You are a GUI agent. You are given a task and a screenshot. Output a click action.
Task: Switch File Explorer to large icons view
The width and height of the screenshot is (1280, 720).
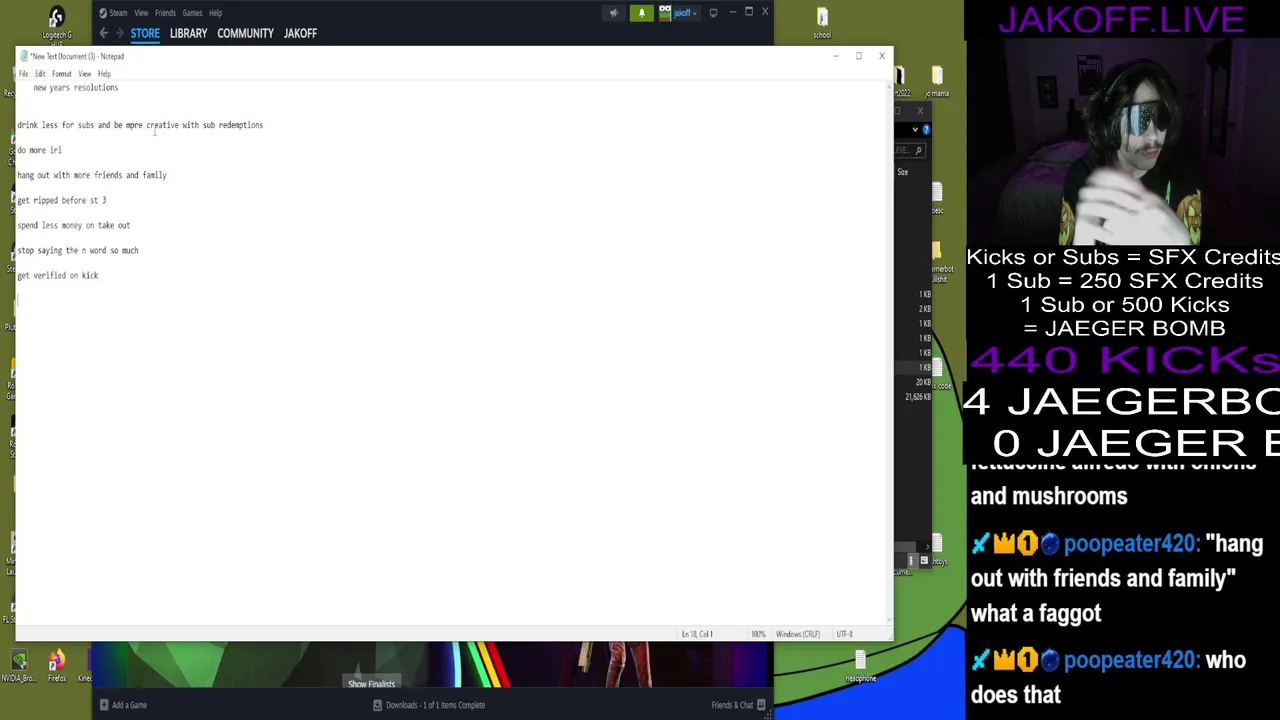point(924,561)
